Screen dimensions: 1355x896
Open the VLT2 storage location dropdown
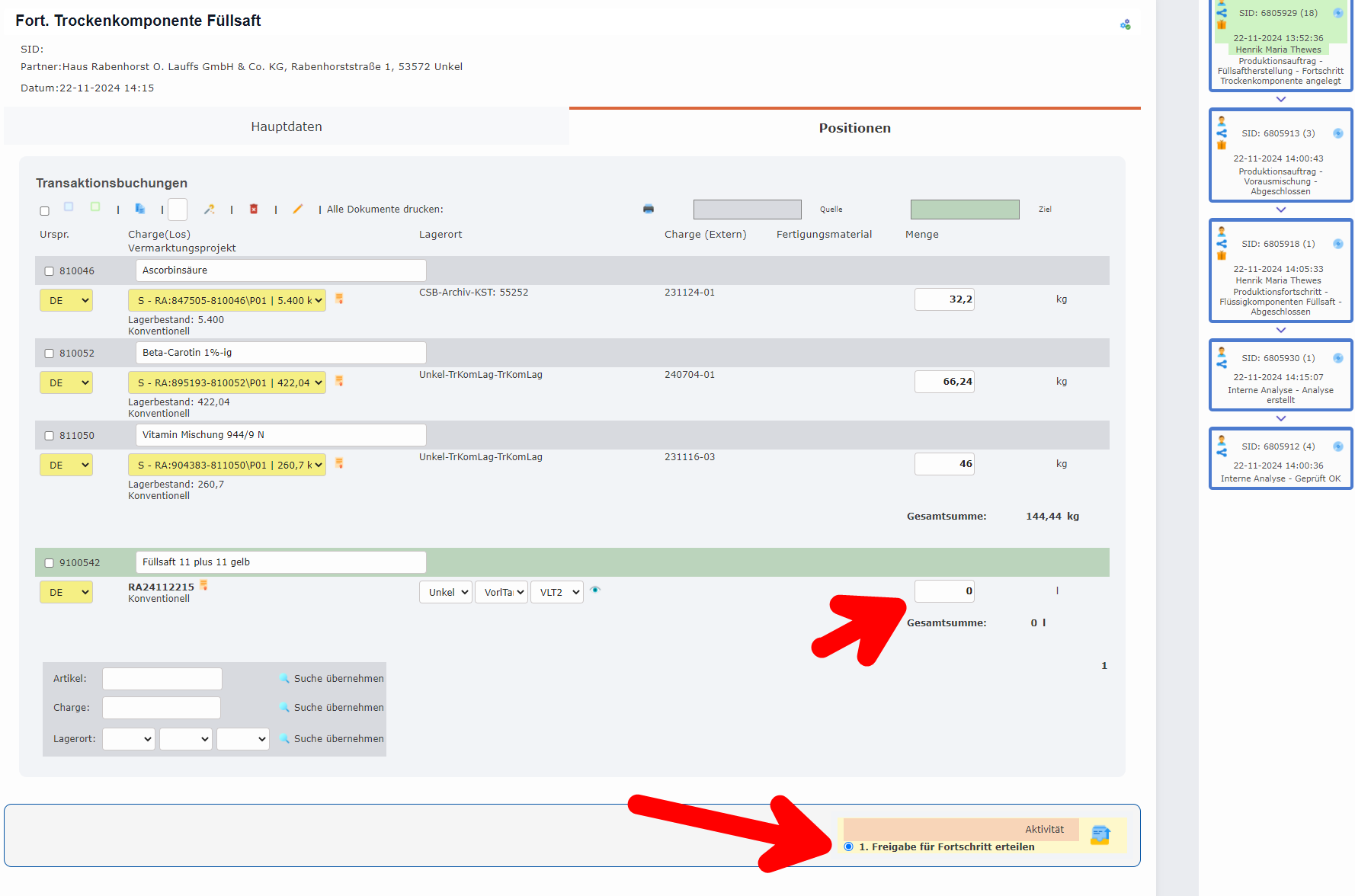557,592
